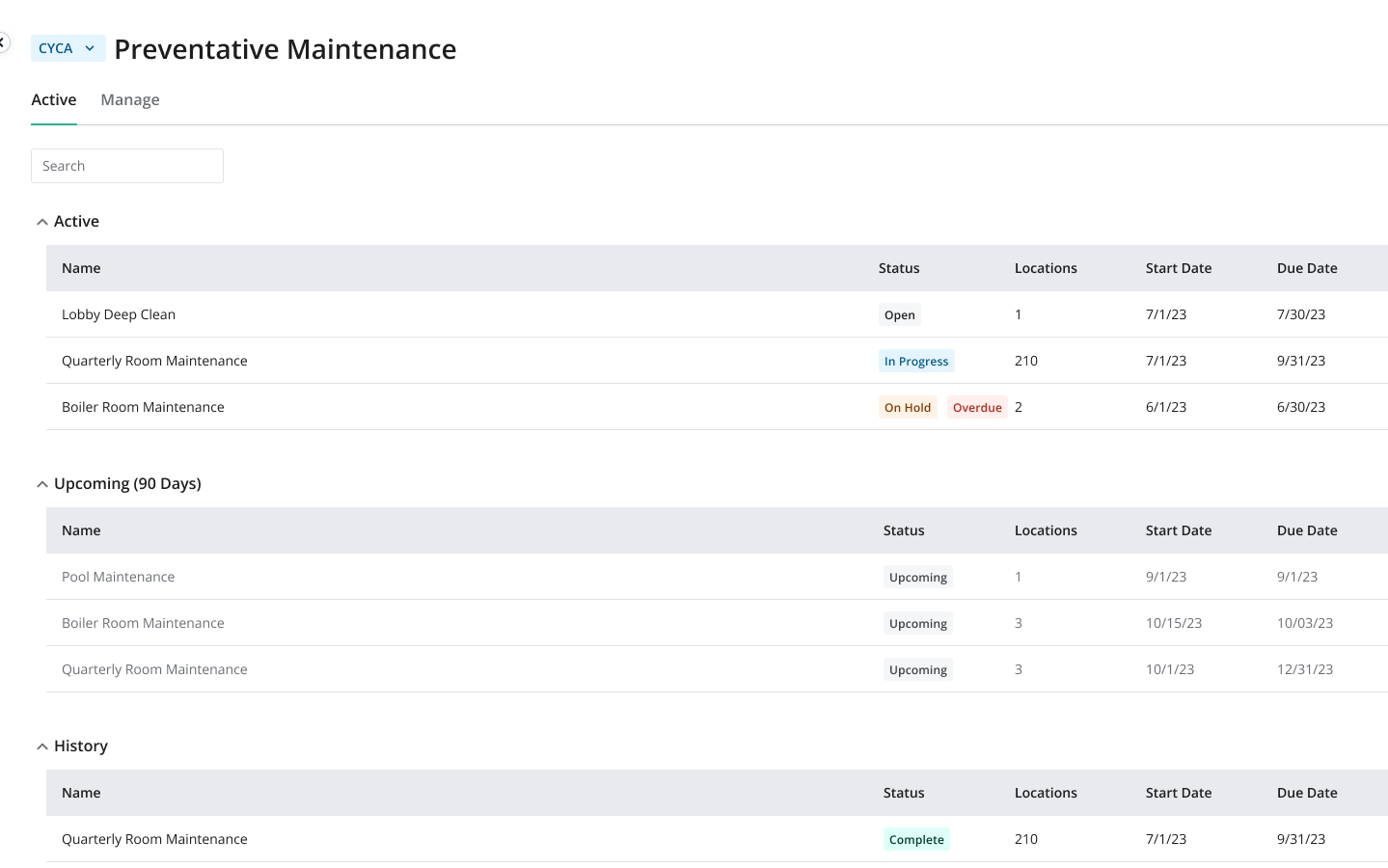Click the collapse sidebar arrow icon
Image resolution: width=1388 pixels, height=868 pixels.
[x=3, y=42]
